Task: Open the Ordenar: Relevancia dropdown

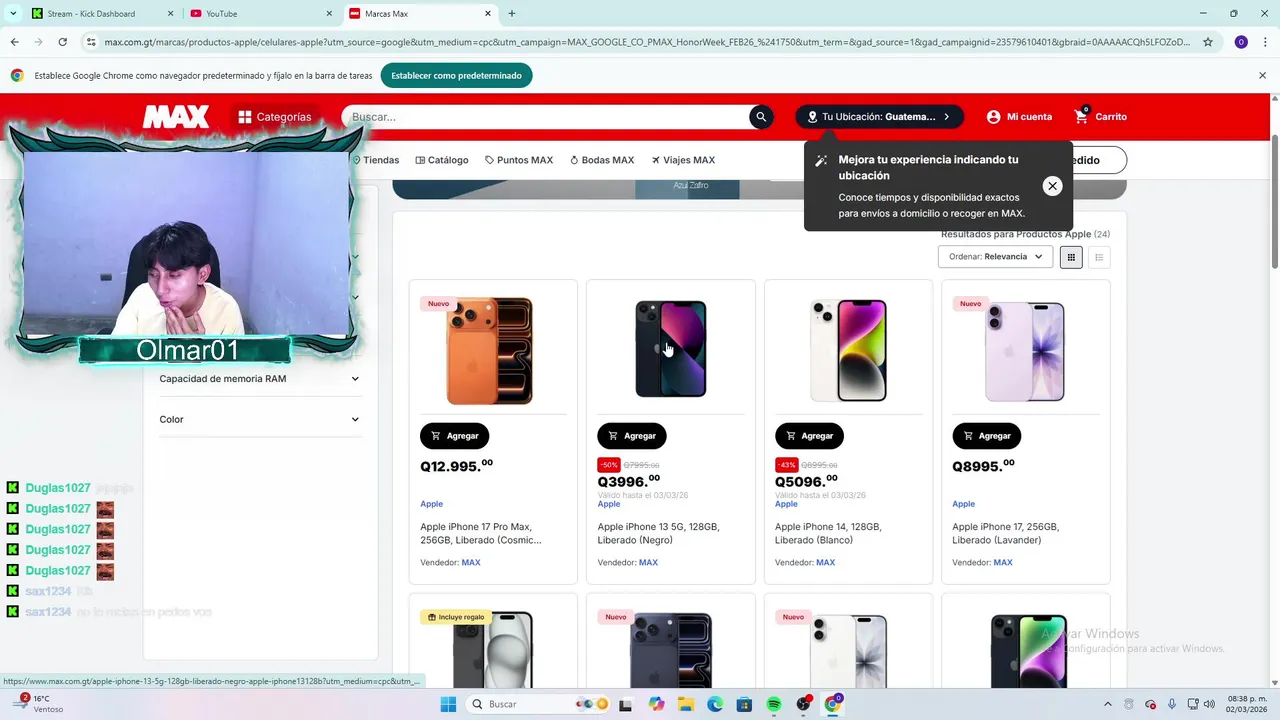Action: 995,257
